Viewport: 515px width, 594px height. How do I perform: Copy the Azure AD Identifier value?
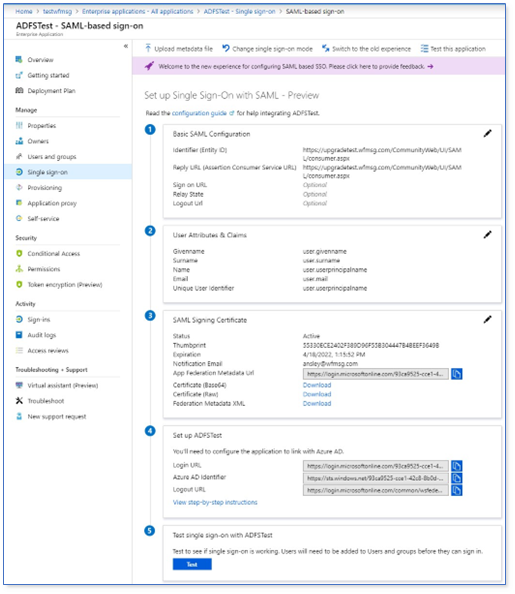coord(457,478)
